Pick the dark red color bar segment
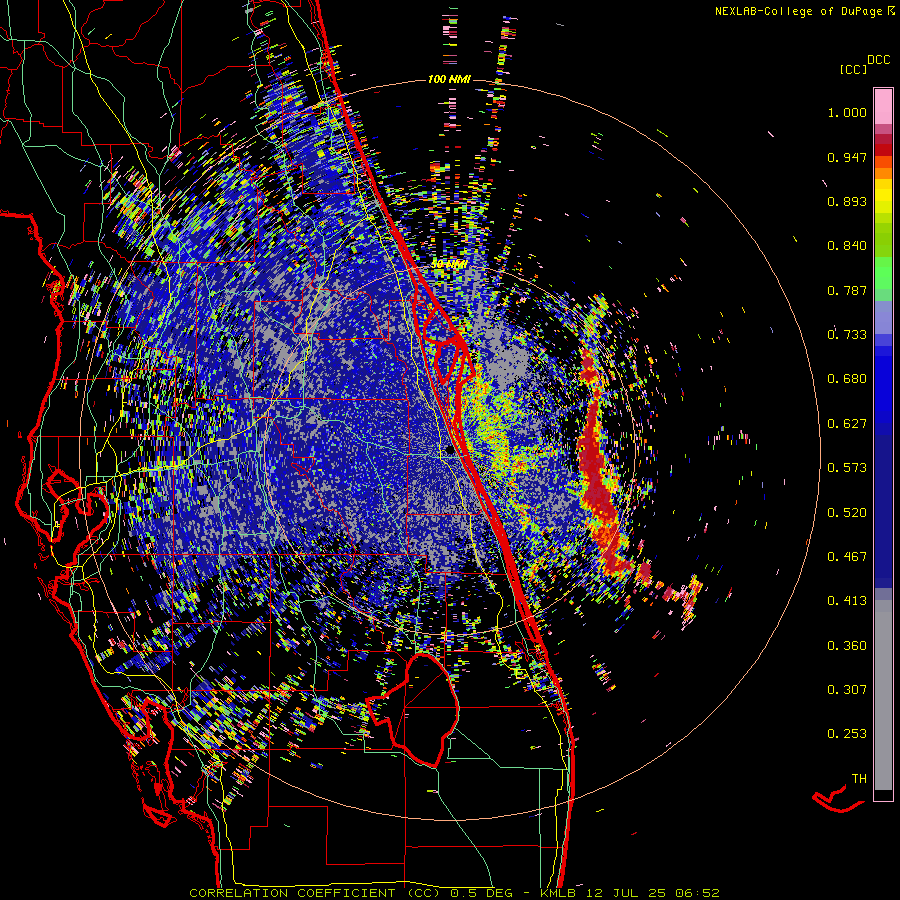This screenshot has height=900, width=900. click(x=883, y=149)
